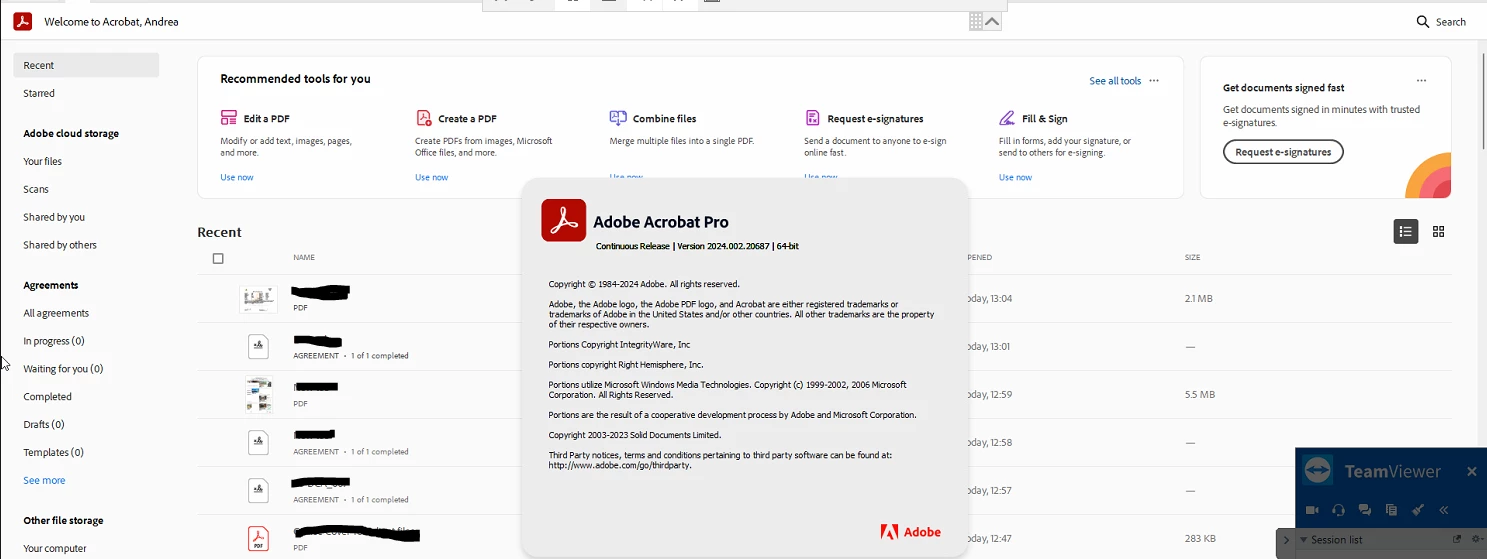Collapse the remote toolbar with the up chevron
Screen dimensions: 1487x559
[992, 21]
